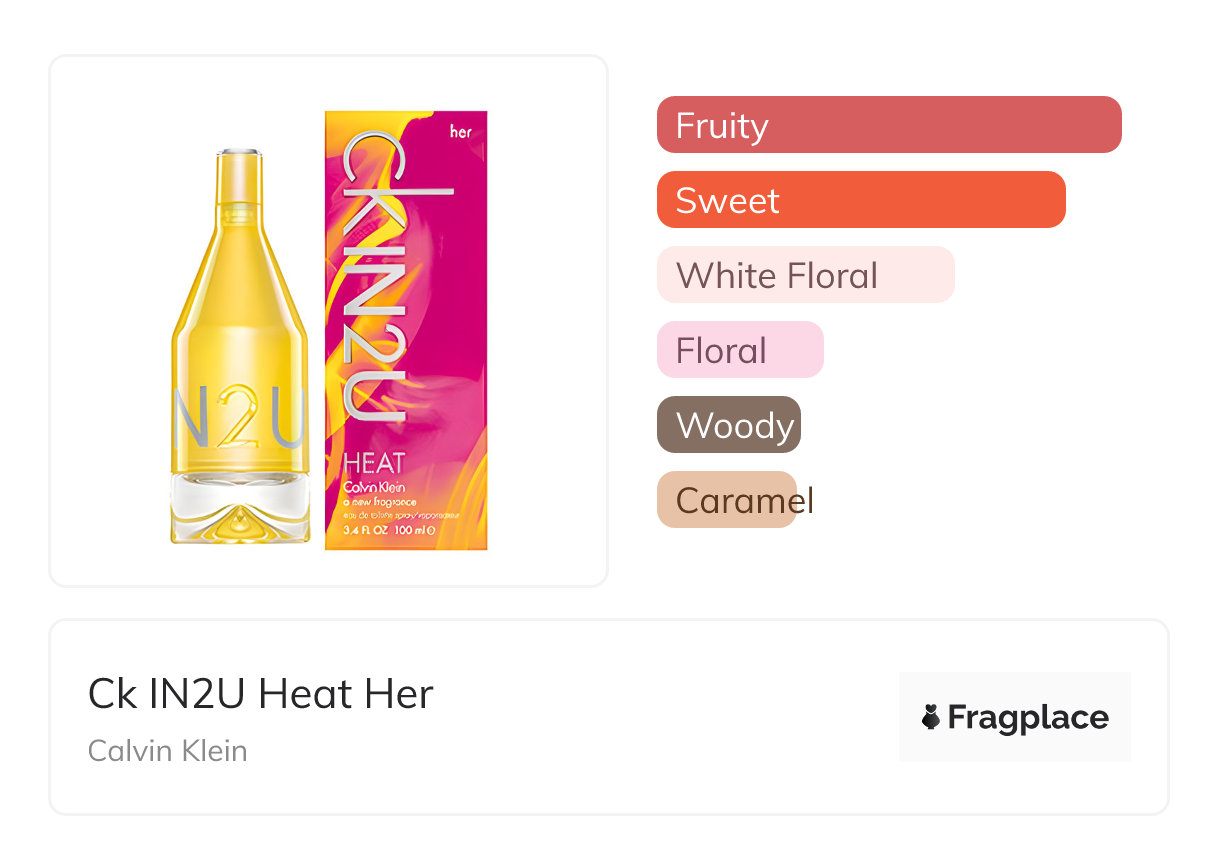Click the Fragplace bottle logo icon
The height and width of the screenshot is (864, 1218).
(931, 717)
